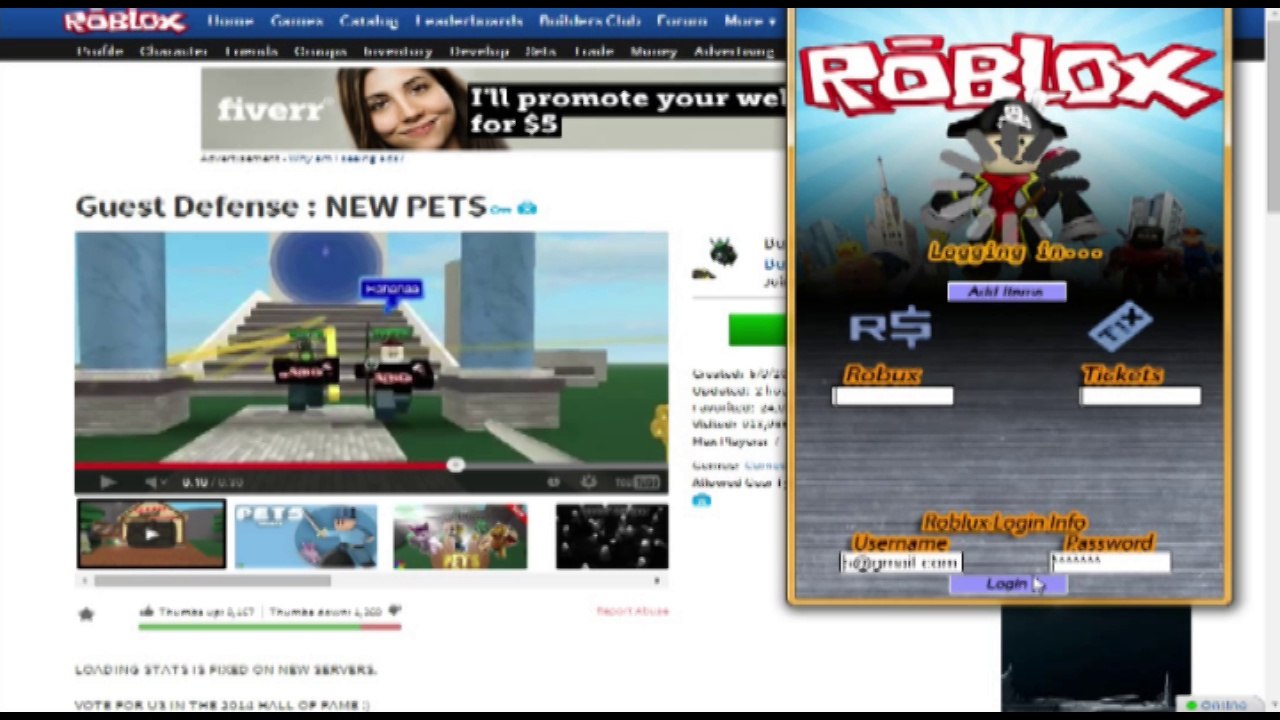Image resolution: width=1280 pixels, height=720 pixels.
Task: Click the Tickets amount input field
Action: click(x=1140, y=396)
